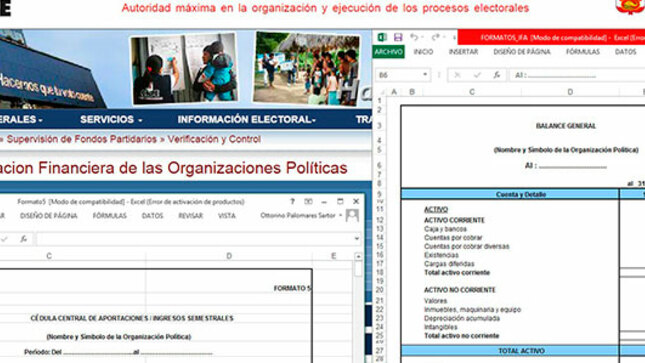Follow the Supervisión de Fondos Partidarios link
The height and width of the screenshot is (363, 645).
pyautogui.click(x=81, y=139)
